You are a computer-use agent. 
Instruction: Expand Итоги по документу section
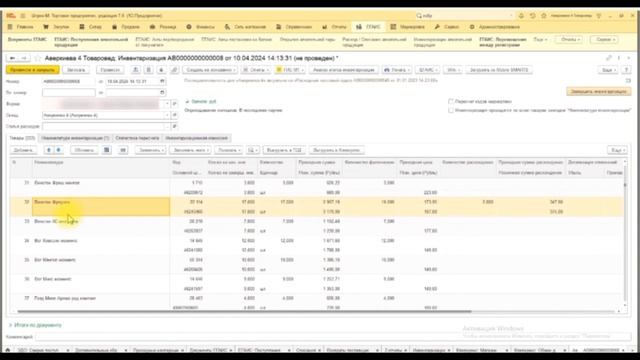[35, 325]
